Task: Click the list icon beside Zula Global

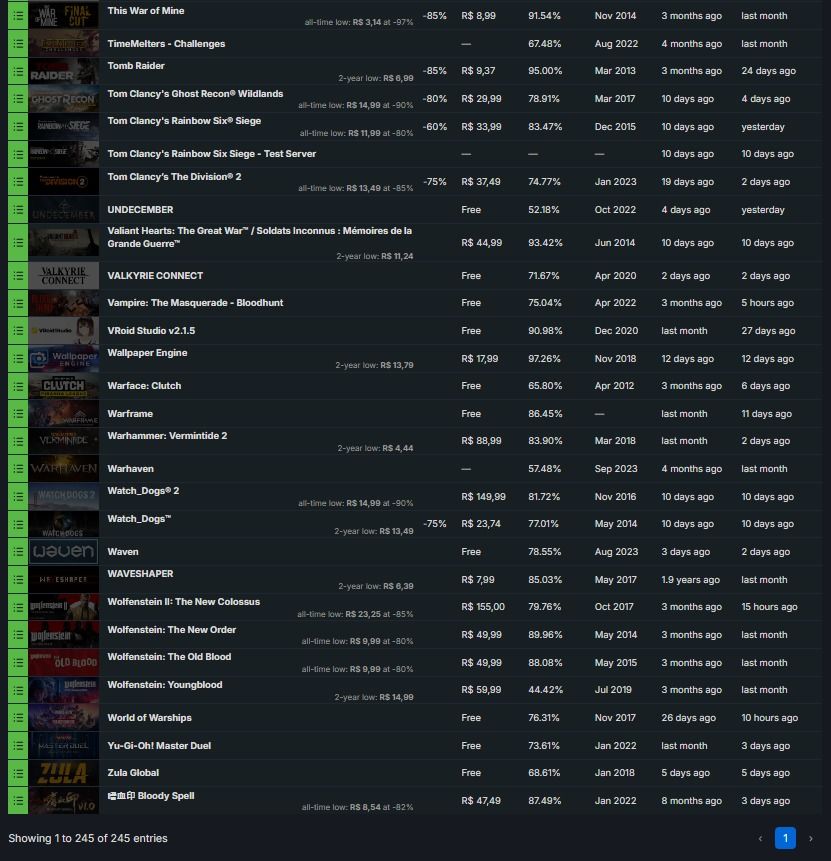Action: [18, 773]
